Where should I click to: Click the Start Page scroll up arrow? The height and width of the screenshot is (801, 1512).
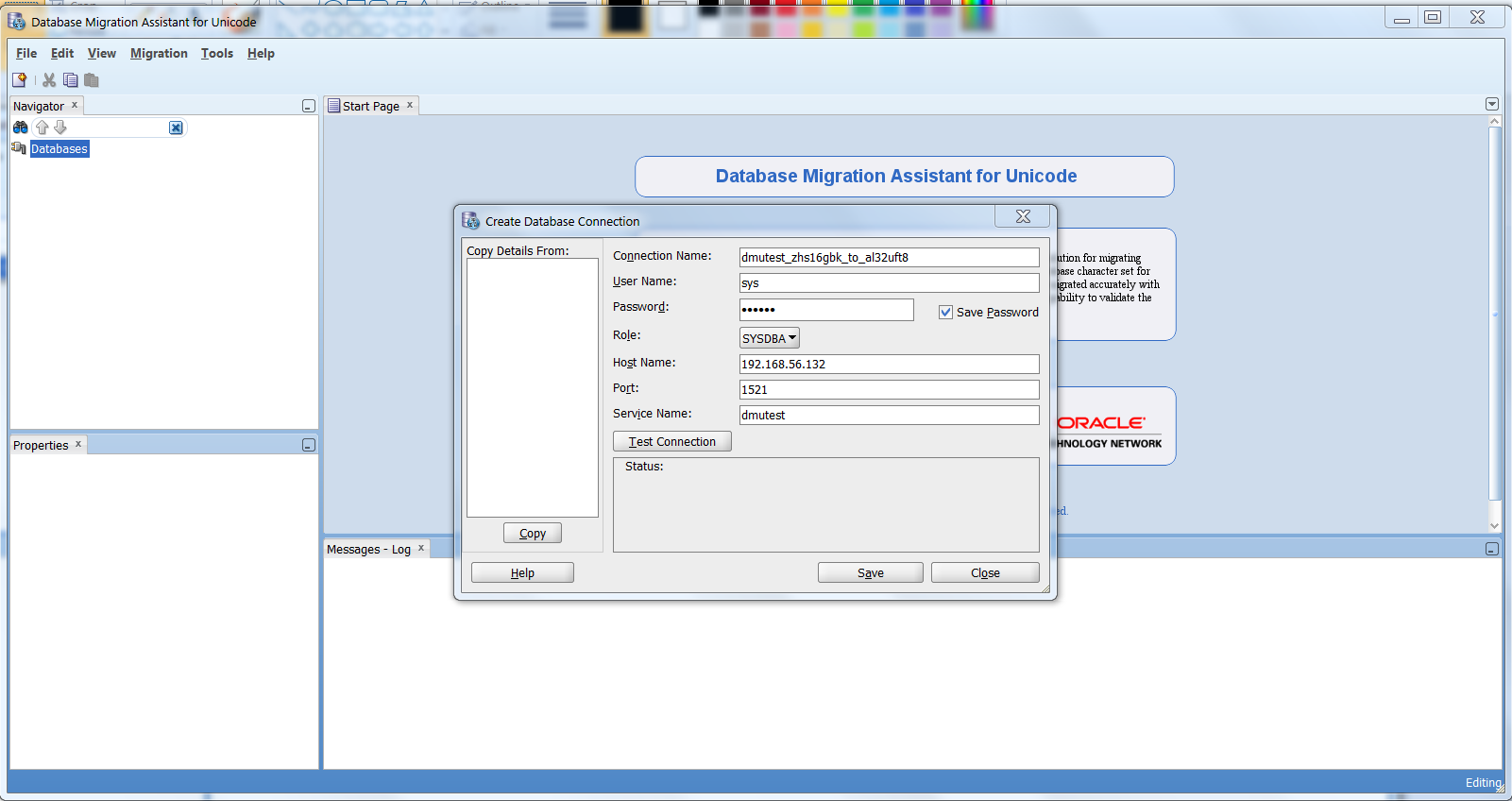point(1494,121)
